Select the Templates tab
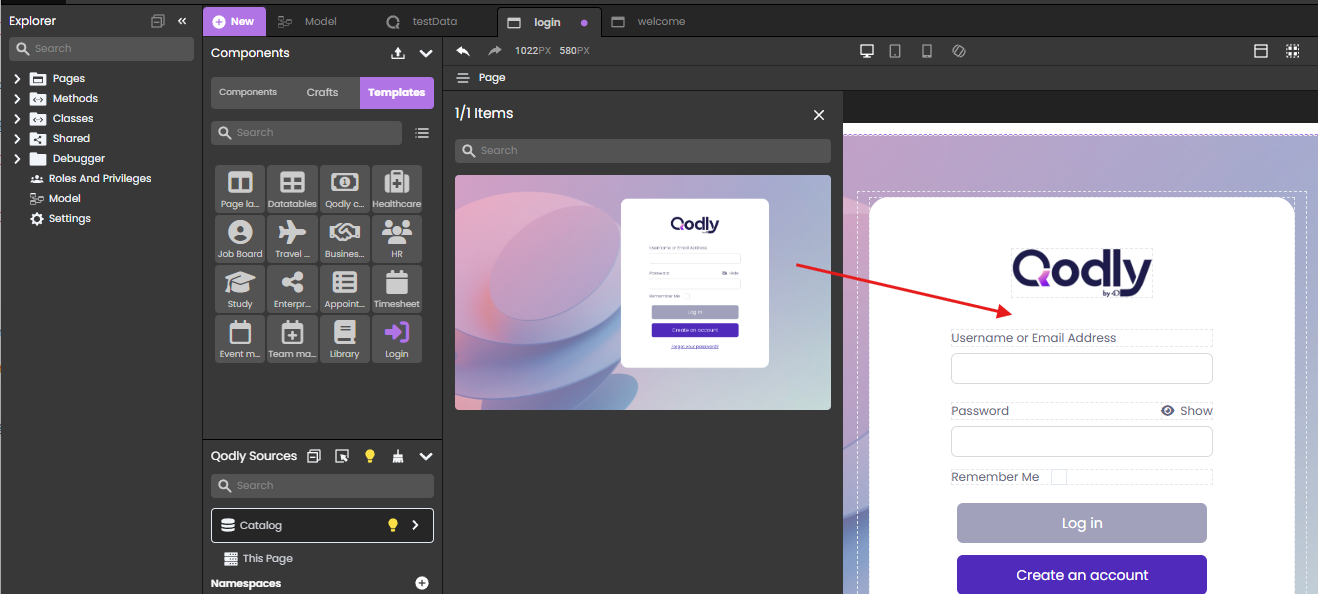The height and width of the screenshot is (594, 1318). click(x=397, y=92)
